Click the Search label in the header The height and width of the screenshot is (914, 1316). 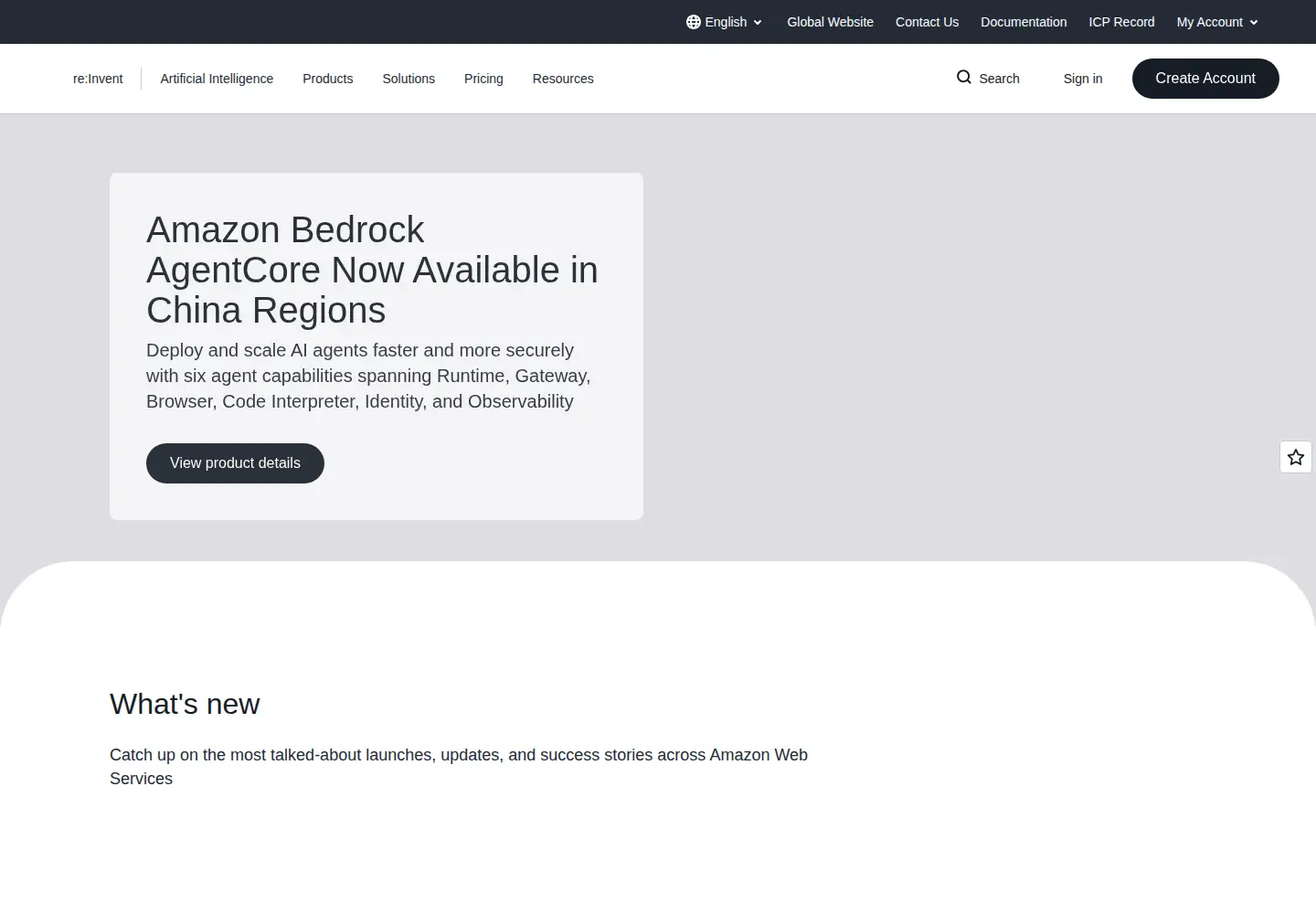click(999, 79)
